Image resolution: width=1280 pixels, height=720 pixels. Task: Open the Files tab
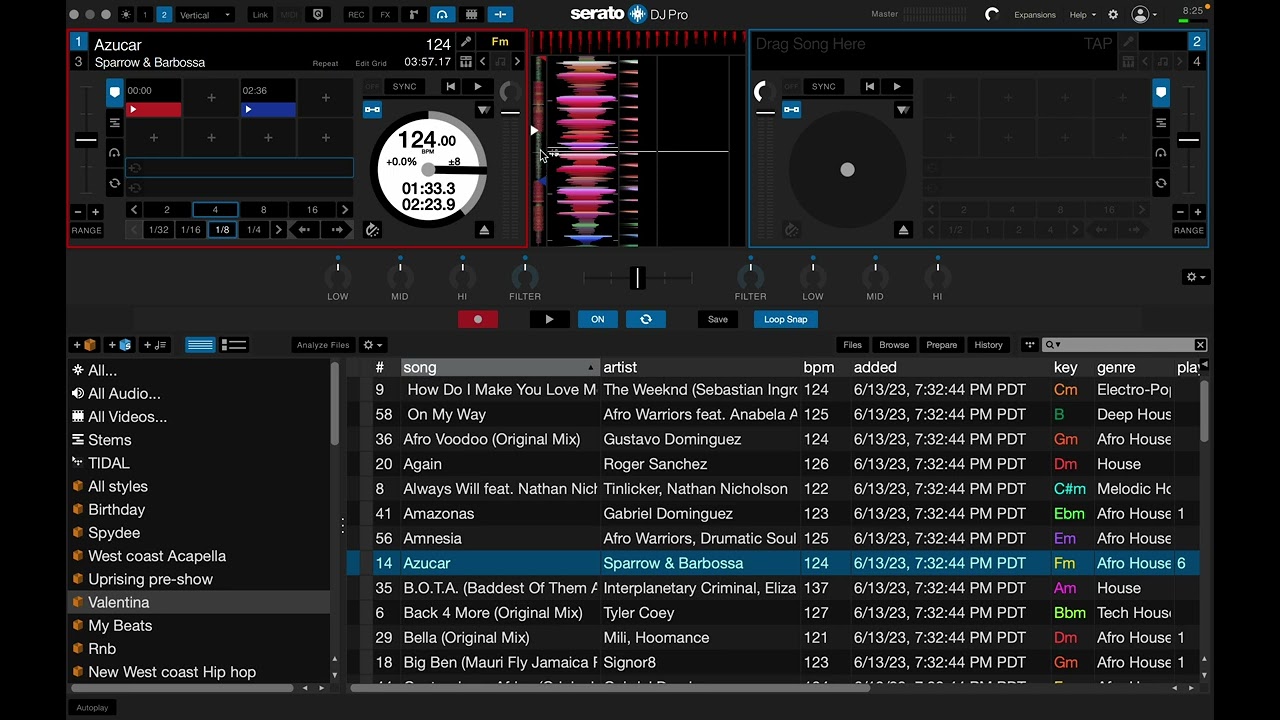[852, 345]
